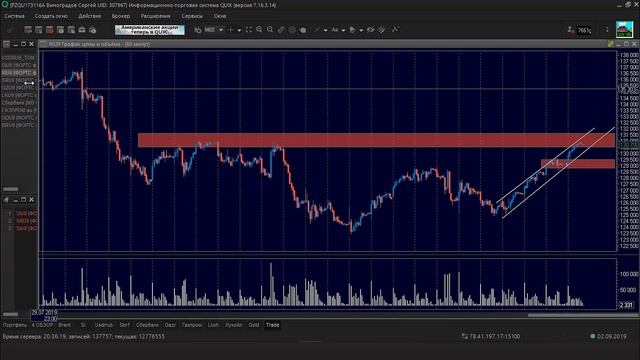
Task: Click the zoom in magnifier icon
Action: coord(259,30)
